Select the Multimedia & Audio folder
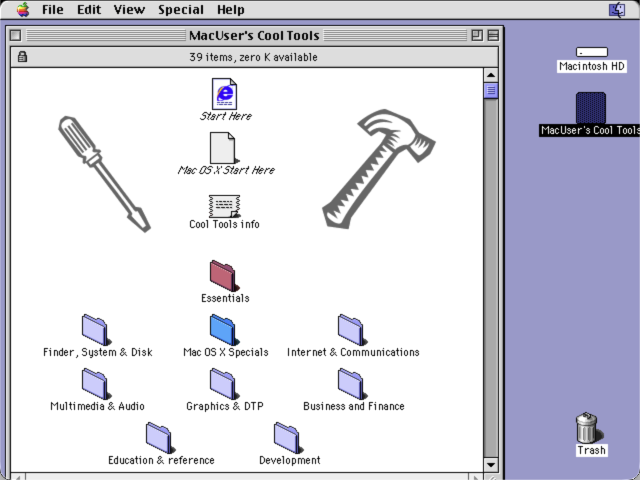This screenshot has width=640, height=480. tap(96, 384)
